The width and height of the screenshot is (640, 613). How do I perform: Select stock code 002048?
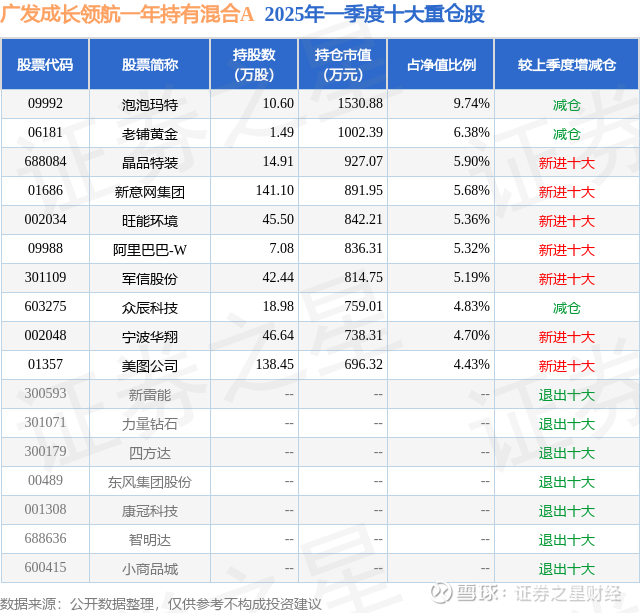tap(45, 335)
